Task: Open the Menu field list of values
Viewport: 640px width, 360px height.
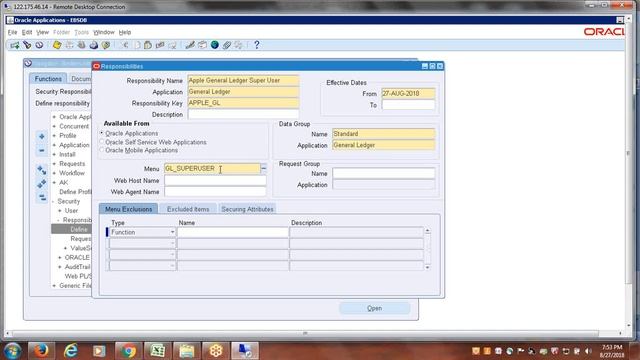Action: [x=264, y=168]
